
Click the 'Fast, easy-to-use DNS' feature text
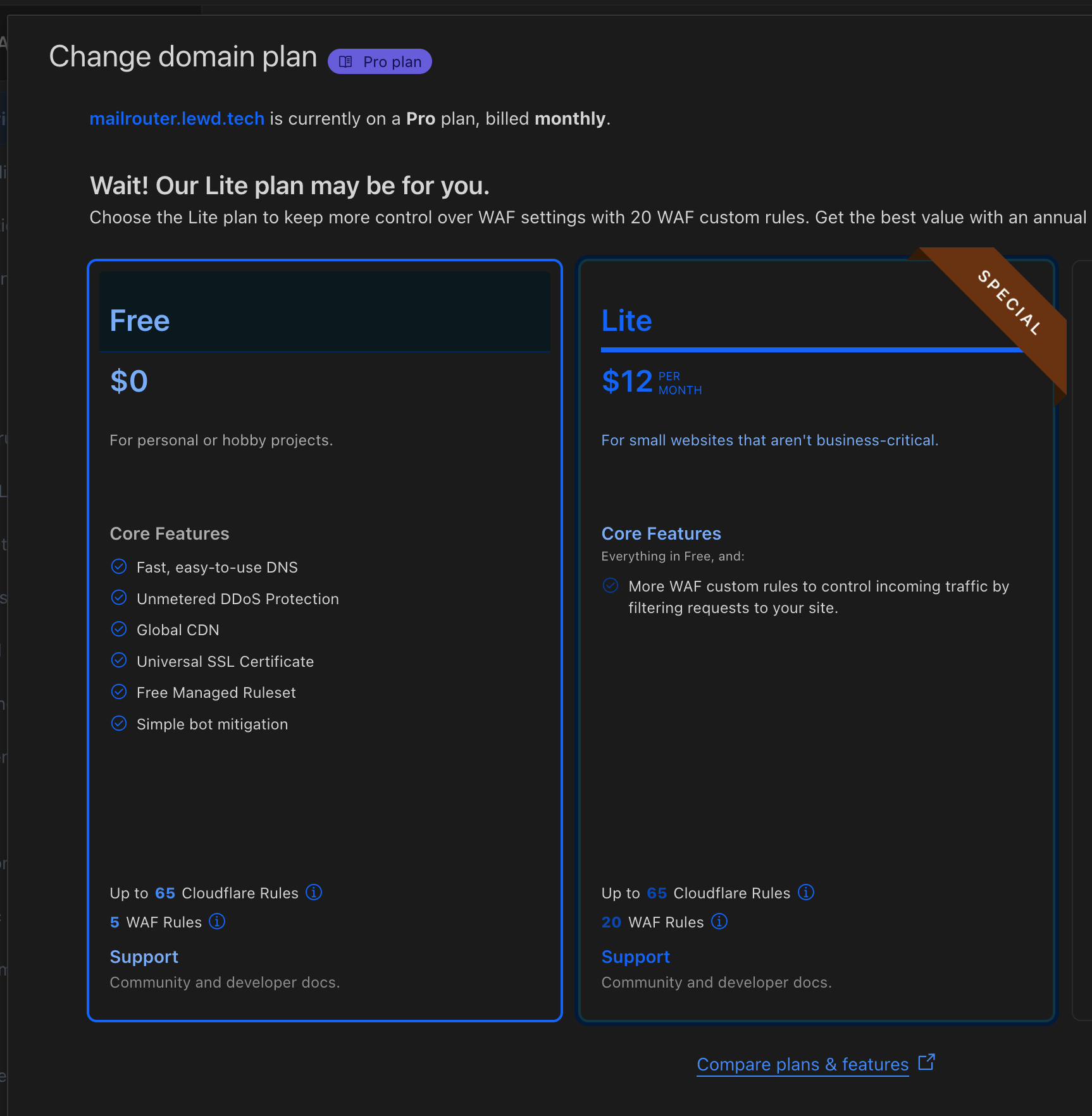tap(217, 567)
